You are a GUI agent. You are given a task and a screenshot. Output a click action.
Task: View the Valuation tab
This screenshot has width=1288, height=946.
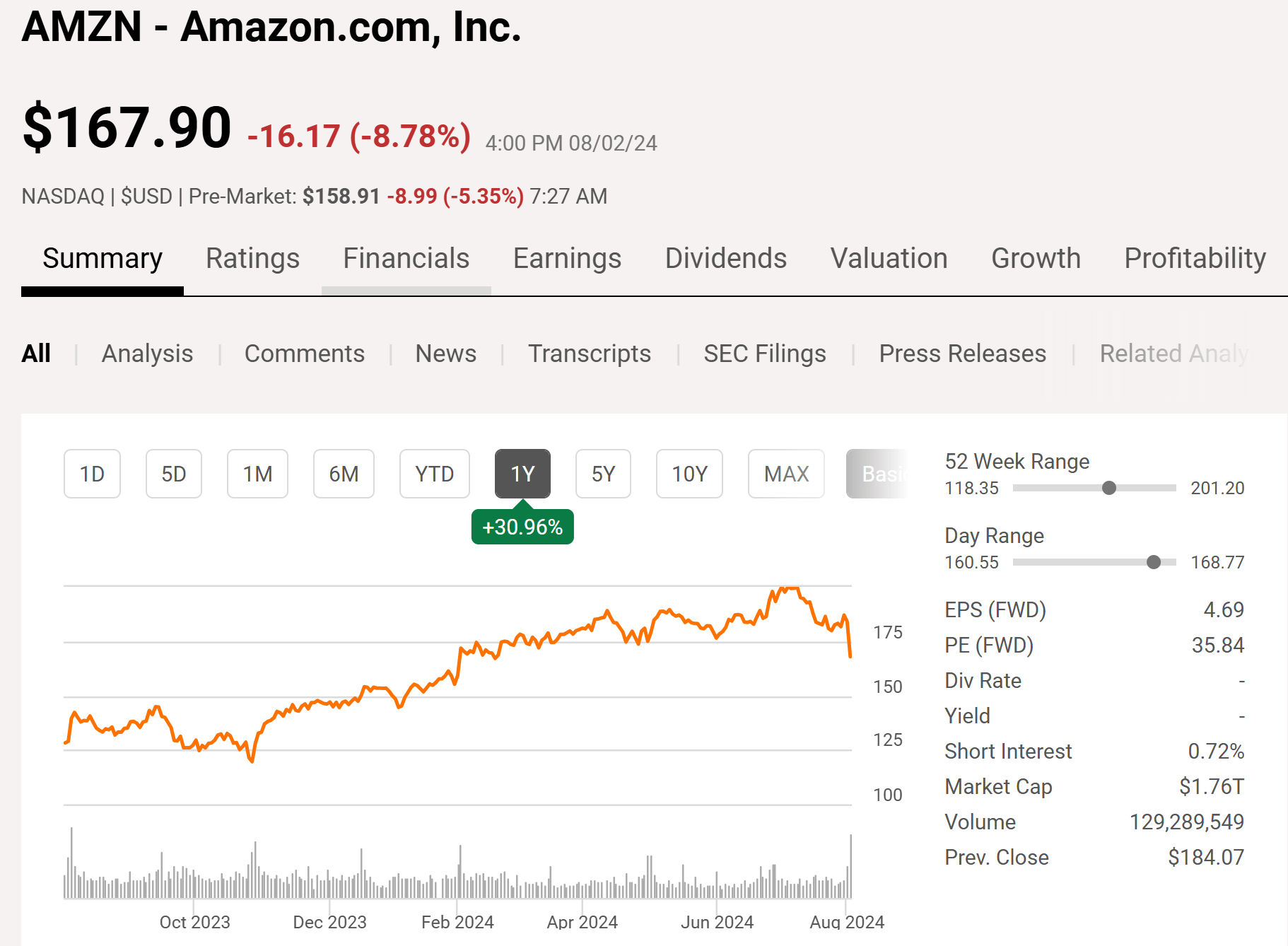pyautogui.click(x=889, y=259)
